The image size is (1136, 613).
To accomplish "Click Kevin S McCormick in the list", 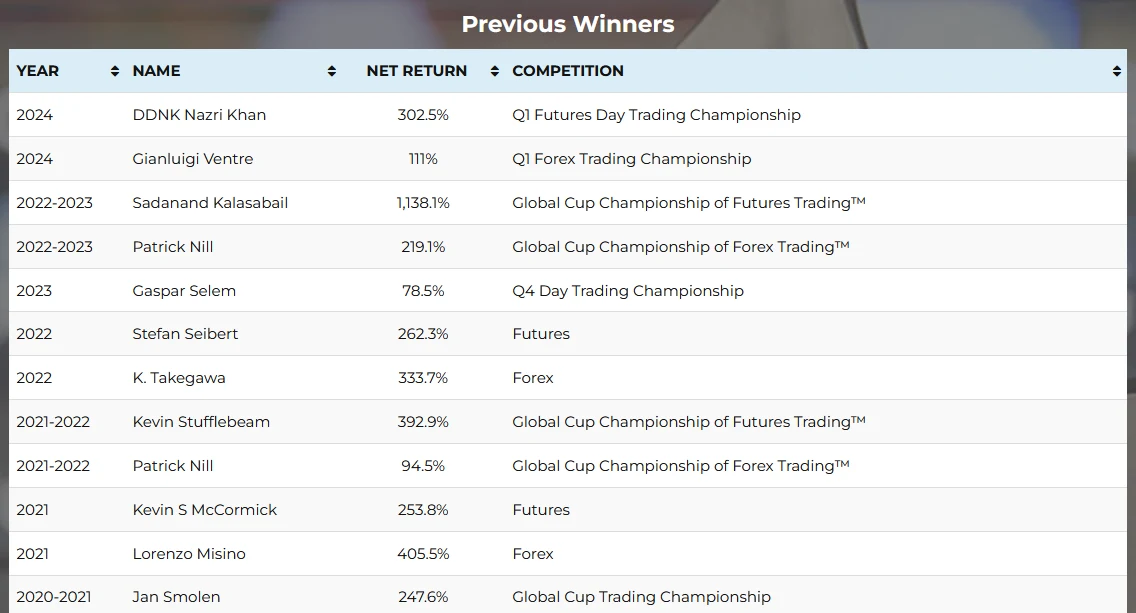I will [x=205, y=510].
